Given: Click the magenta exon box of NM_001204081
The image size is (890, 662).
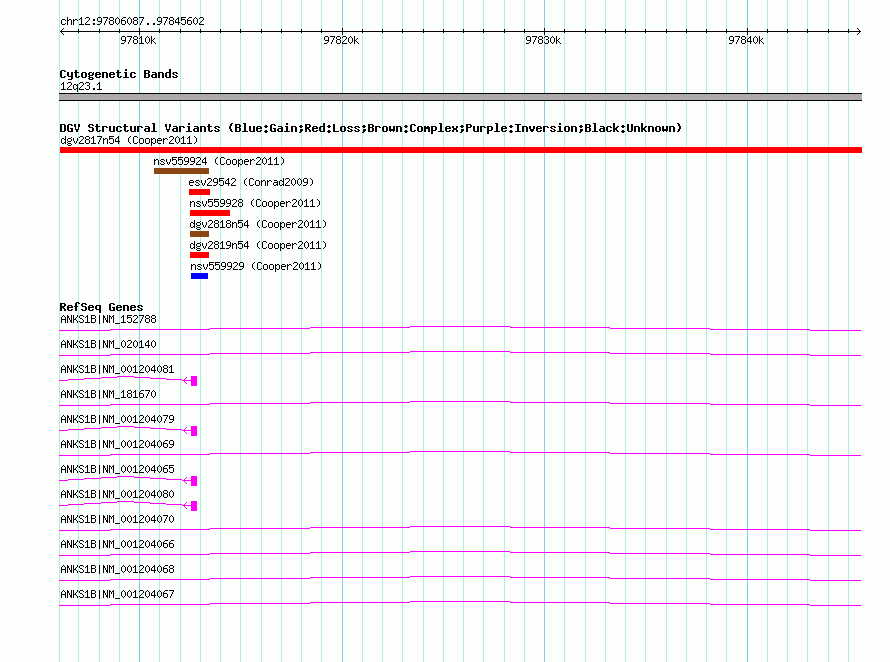Looking at the screenshot, I should pyautogui.click(x=194, y=381).
